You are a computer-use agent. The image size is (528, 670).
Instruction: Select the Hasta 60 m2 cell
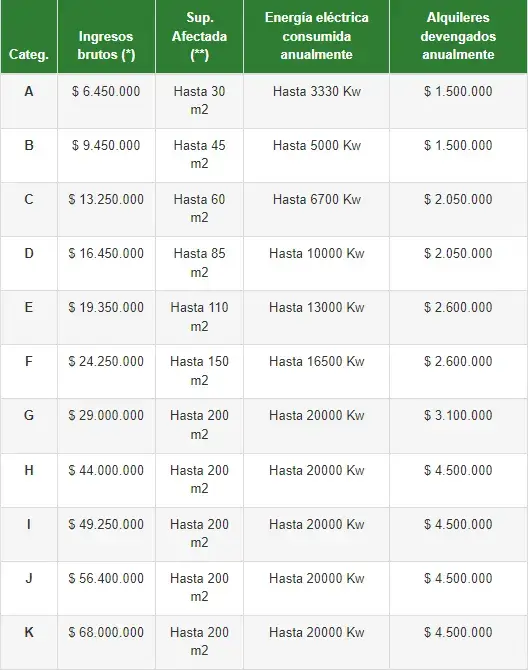[x=199, y=209]
